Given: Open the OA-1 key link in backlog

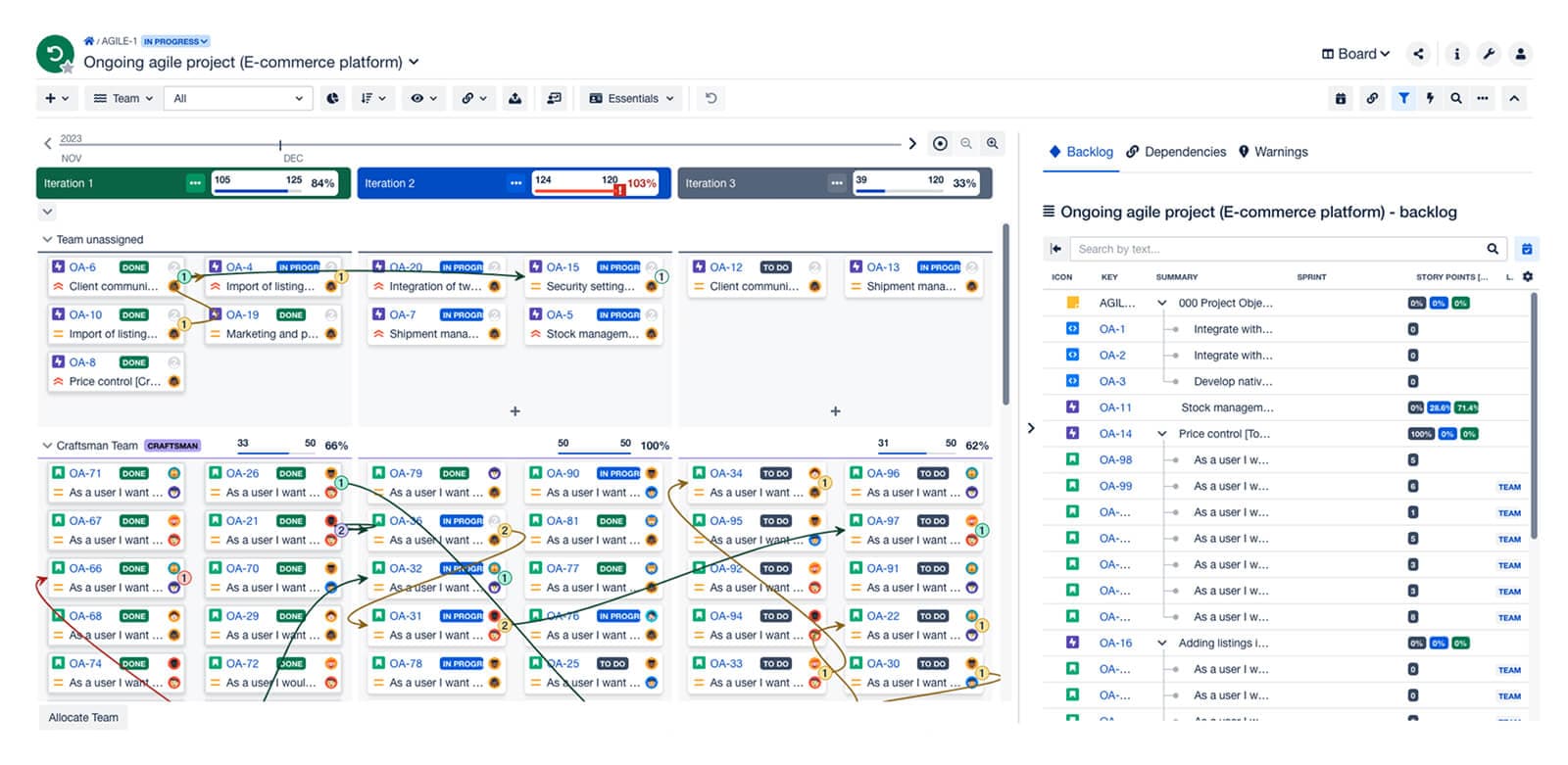Looking at the screenshot, I should pyautogui.click(x=1112, y=329).
